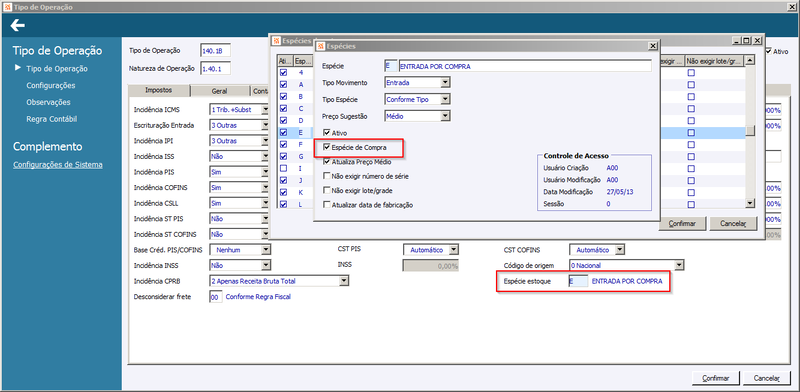Enable Não exigir número de série
The height and width of the screenshot is (392, 800).
pyautogui.click(x=327, y=176)
